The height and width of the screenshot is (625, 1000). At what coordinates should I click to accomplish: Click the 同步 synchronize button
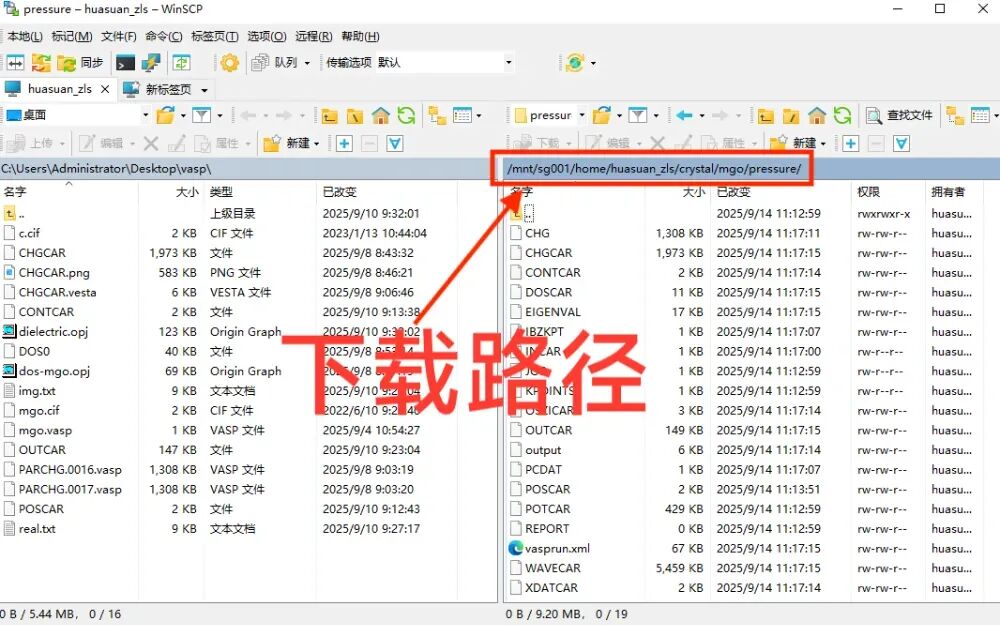click(81, 62)
